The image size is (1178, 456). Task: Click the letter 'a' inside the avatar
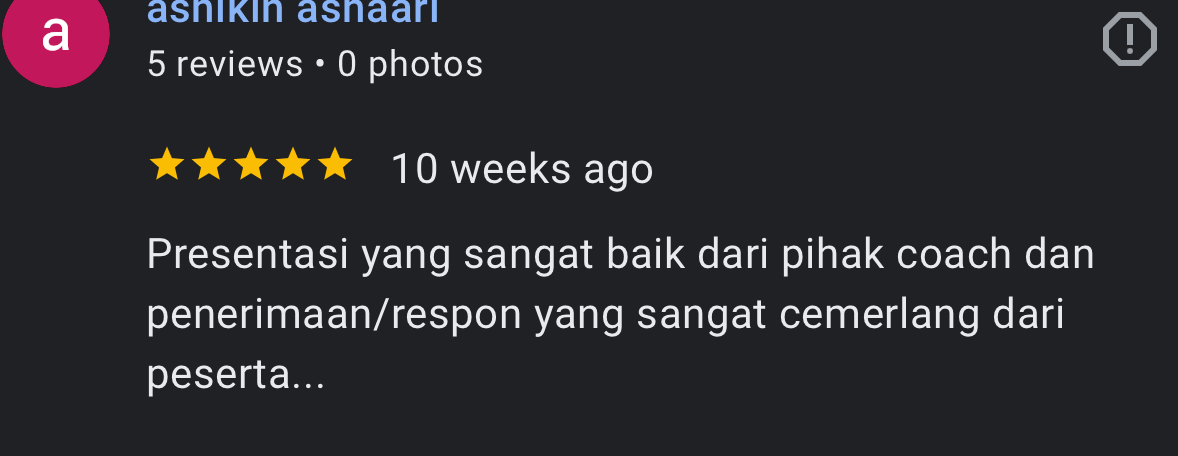click(x=56, y=35)
